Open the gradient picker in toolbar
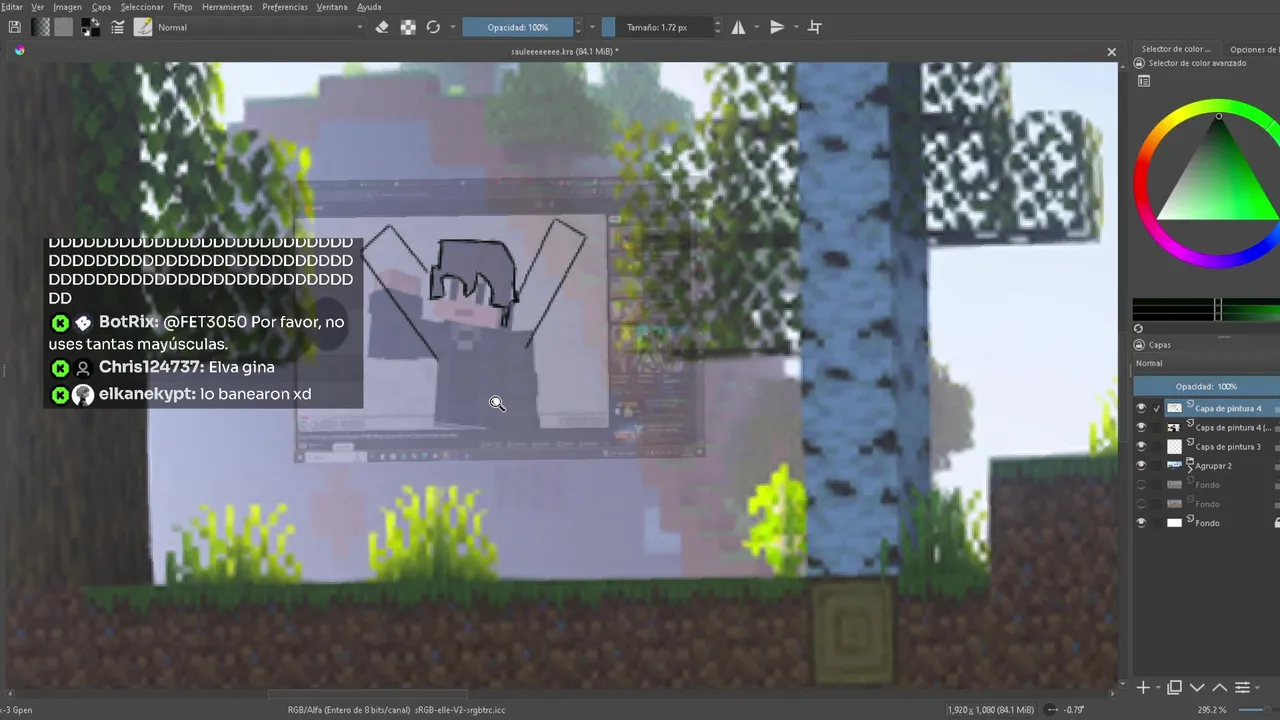Screen dimensions: 1280x720 41,27
